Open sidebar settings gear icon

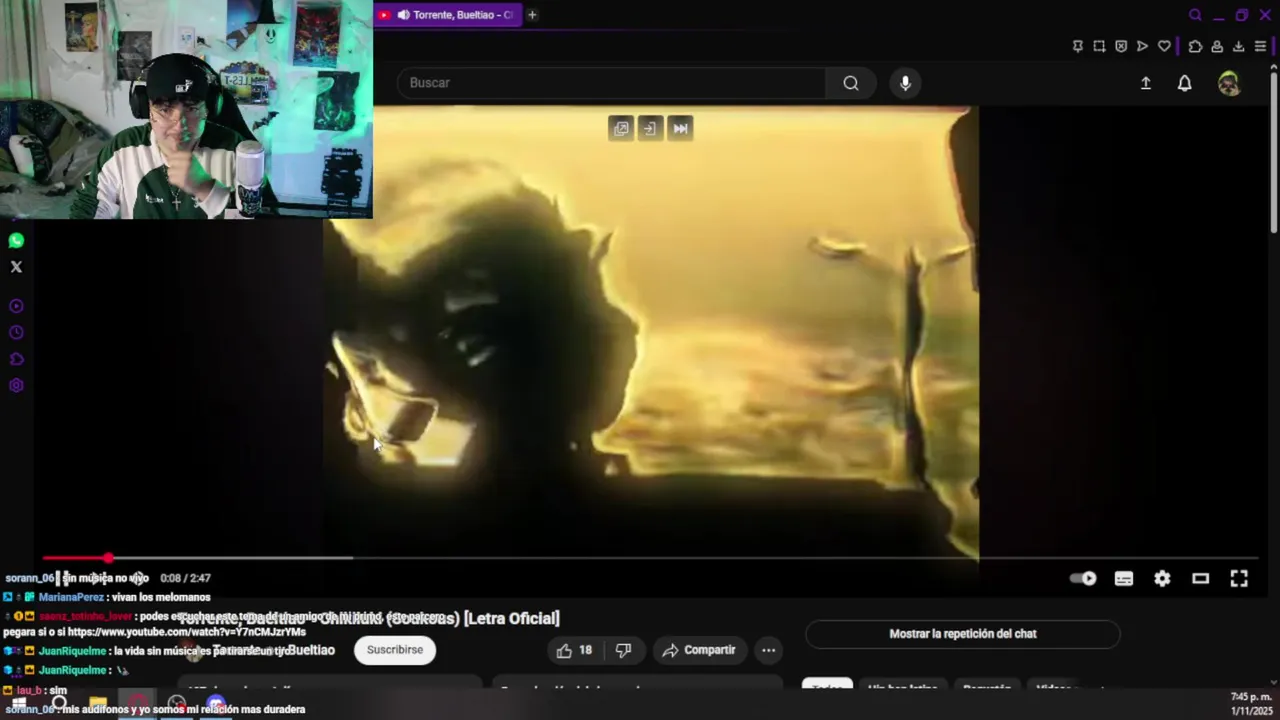pos(16,386)
